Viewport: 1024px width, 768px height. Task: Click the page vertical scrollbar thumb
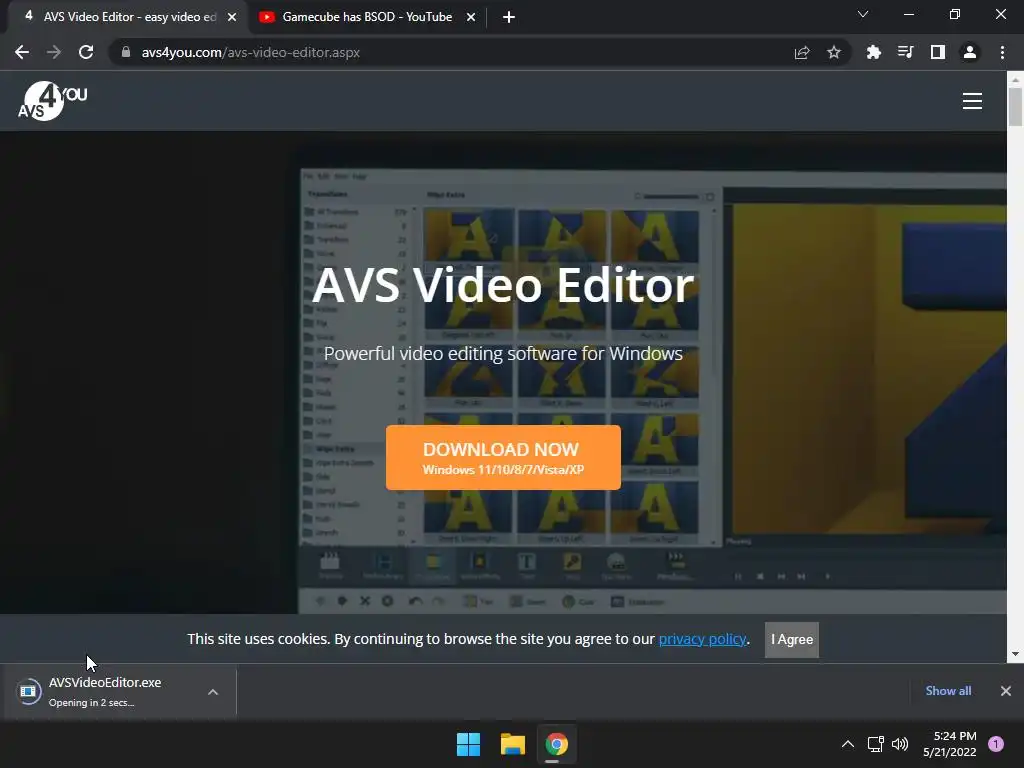pos(1016,106)
